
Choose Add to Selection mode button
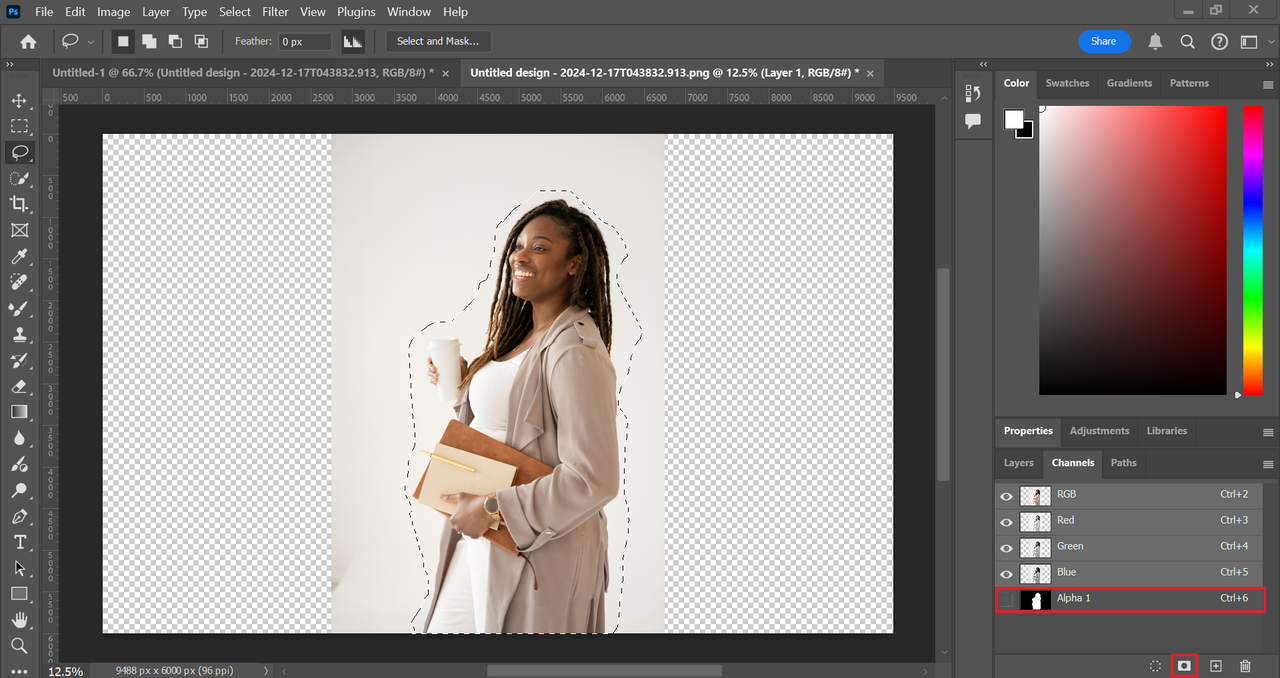pos(149,41)
